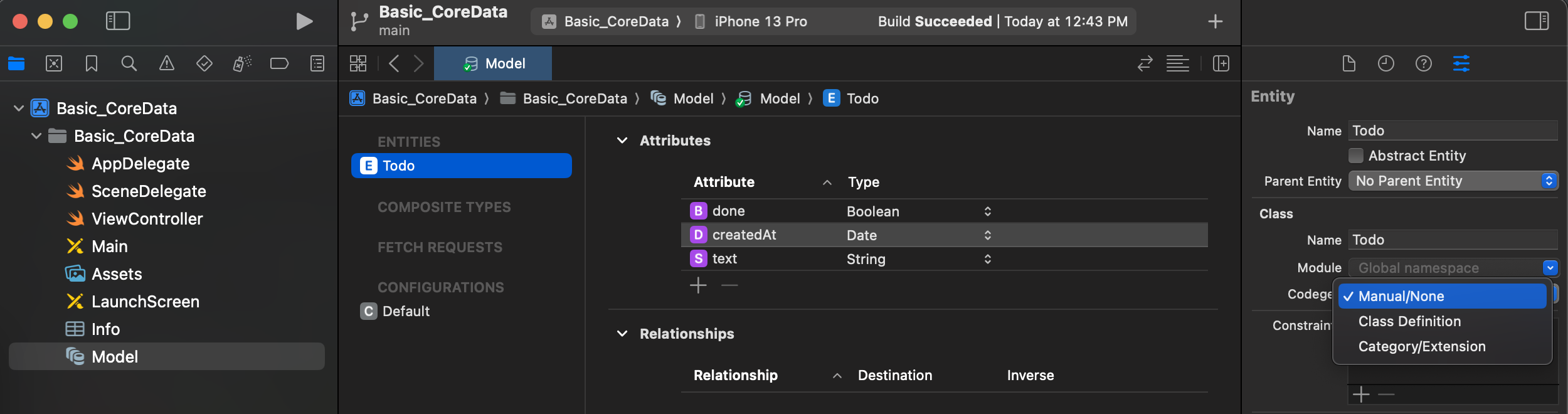Select the done attribute row
Image resolution: width=1568 pixels, height=414 pixels.
pos(945,211)
